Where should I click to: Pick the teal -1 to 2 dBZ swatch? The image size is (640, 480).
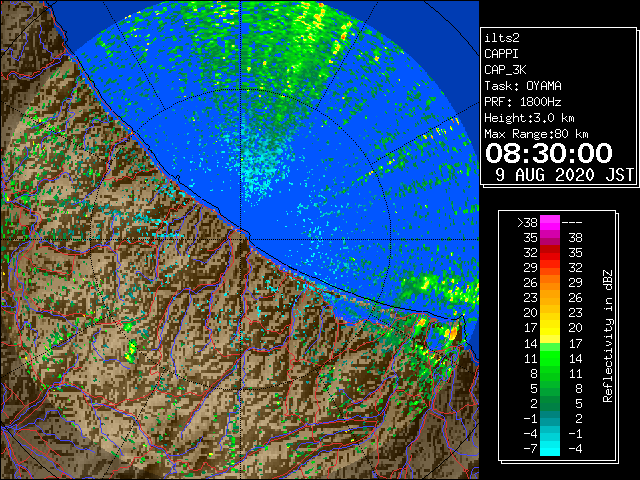coord(550,418)
